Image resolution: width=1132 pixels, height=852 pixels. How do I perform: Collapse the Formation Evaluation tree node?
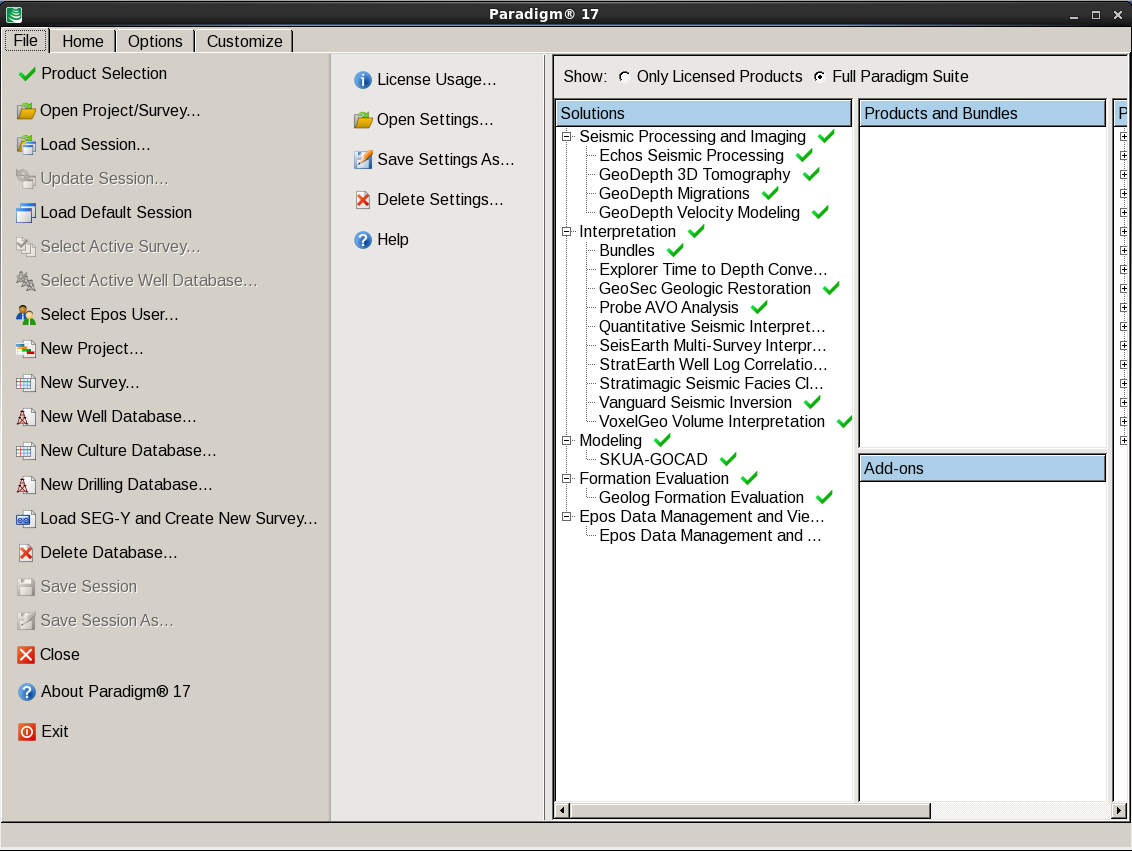point(567,479)
